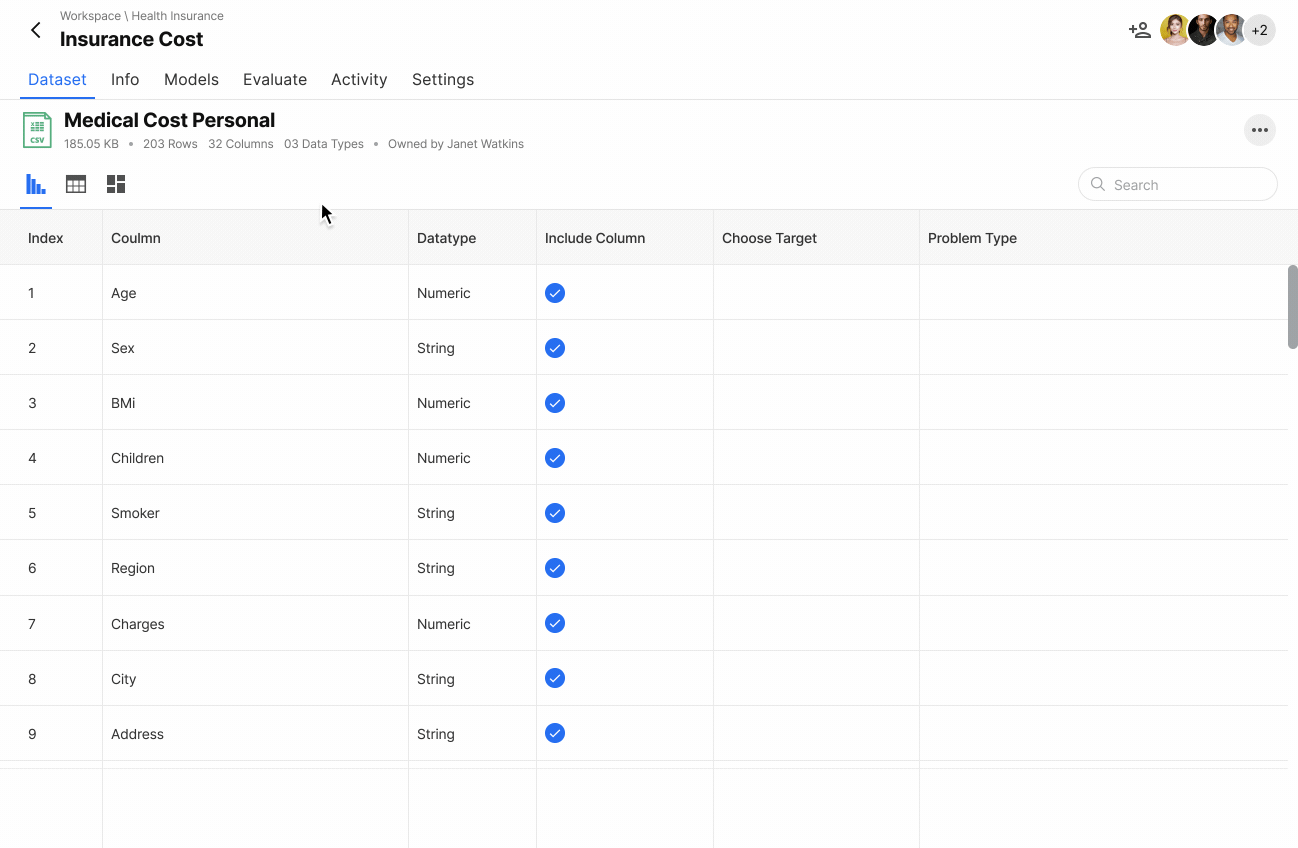Image resolution: width=1298 pixels, height=848 pixels.
Task: Uncheck Include Column for Children
Action: (x=555, y=458)
